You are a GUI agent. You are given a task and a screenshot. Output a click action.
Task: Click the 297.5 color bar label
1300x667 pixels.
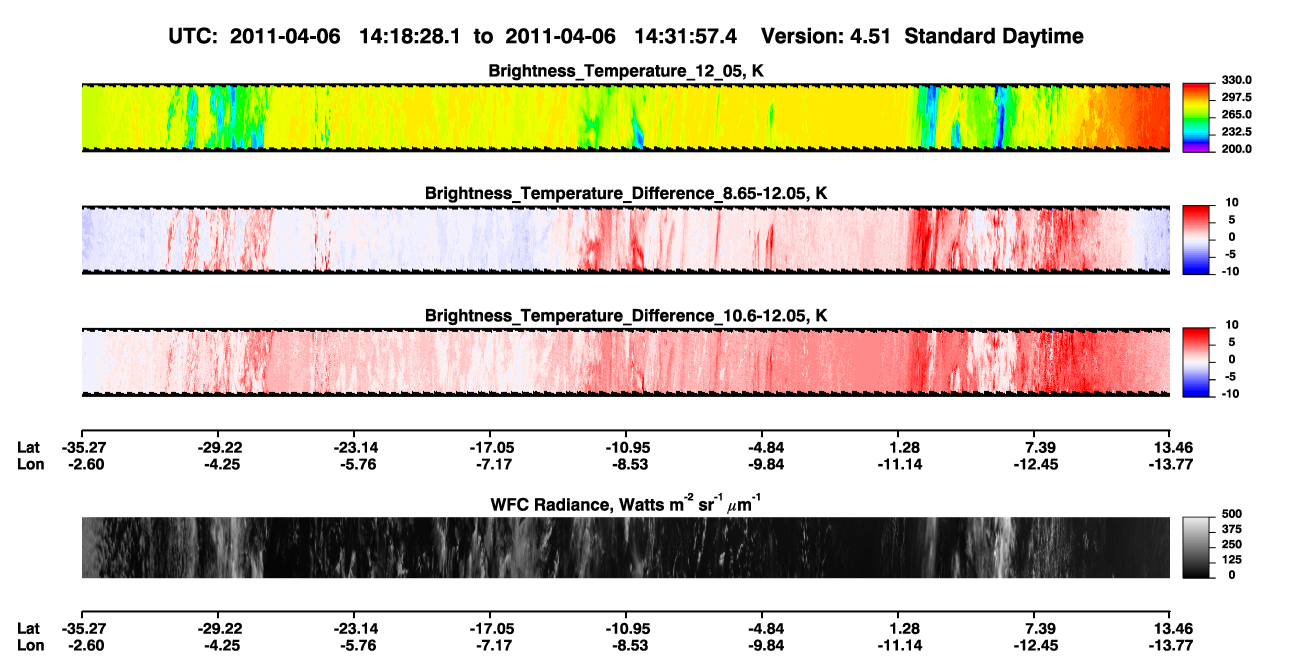(1236, 98)
